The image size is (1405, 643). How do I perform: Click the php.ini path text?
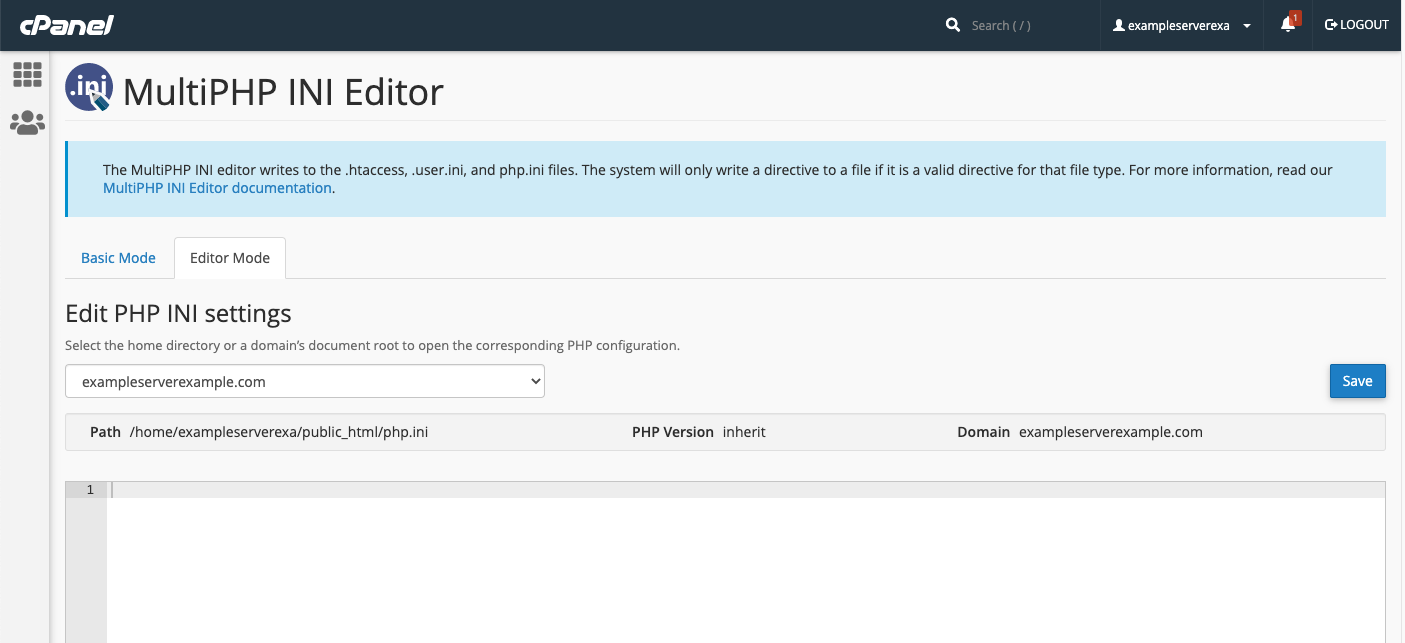[x=279, y=433]
